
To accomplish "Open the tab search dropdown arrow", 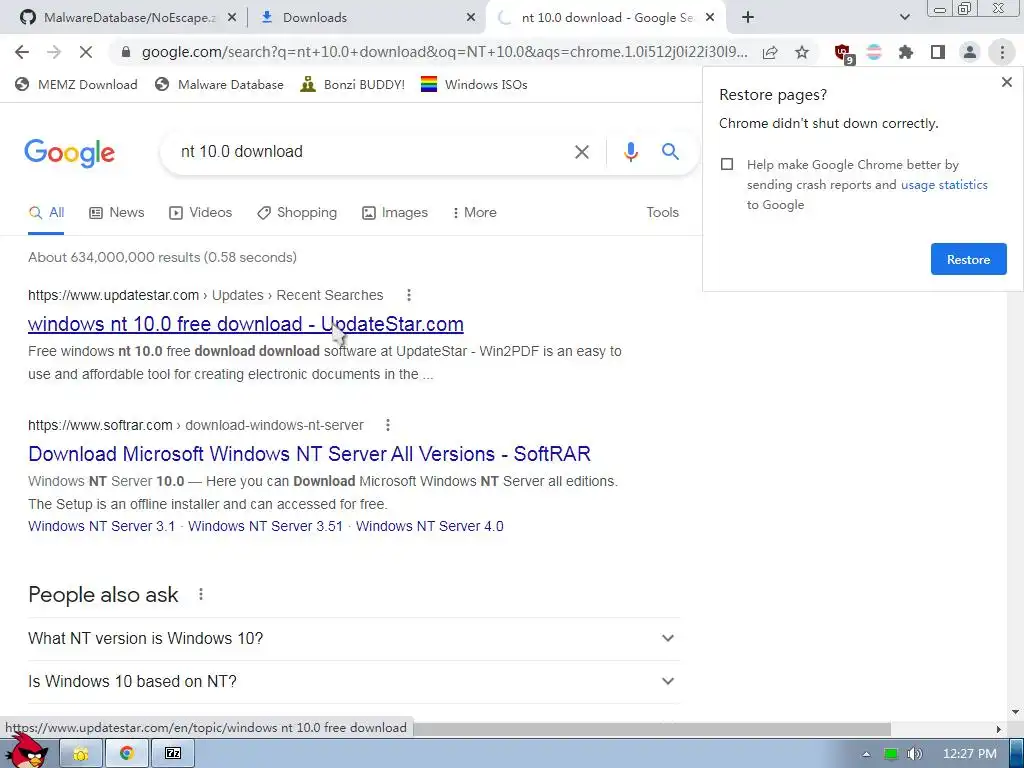I will pos(904,18).
